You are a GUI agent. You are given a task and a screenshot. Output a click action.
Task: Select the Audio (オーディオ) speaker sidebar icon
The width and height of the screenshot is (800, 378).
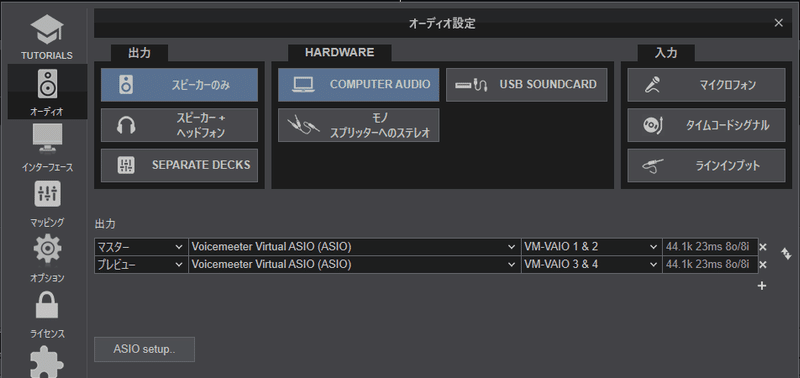point(47,84)
